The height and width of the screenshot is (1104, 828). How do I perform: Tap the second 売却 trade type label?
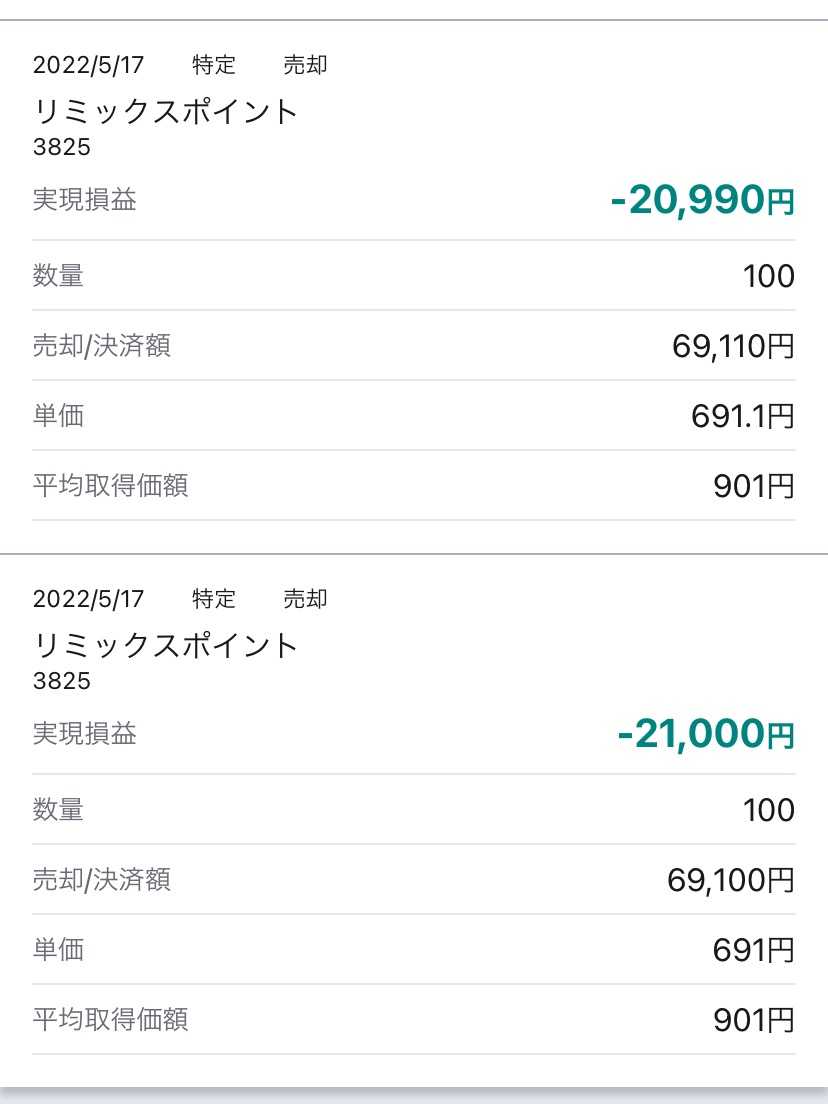coord(305,598)
